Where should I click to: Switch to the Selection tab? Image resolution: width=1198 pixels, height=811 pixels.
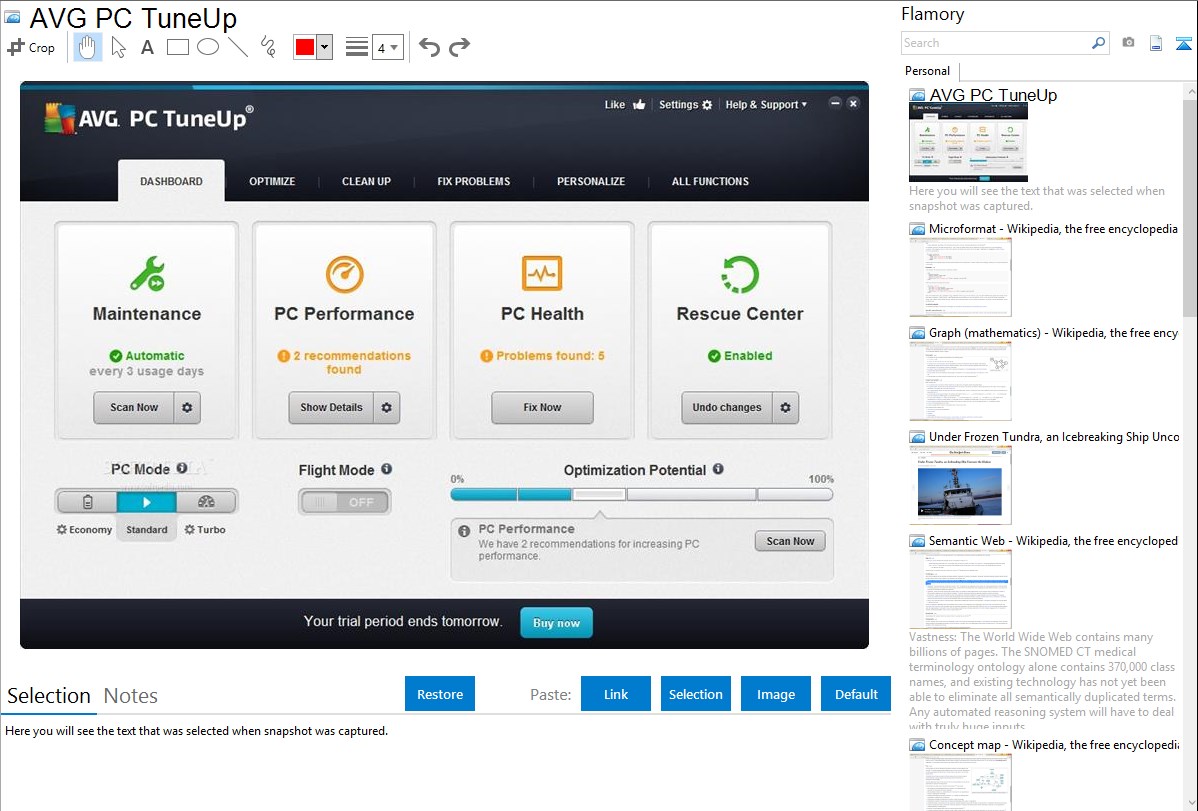49,696
